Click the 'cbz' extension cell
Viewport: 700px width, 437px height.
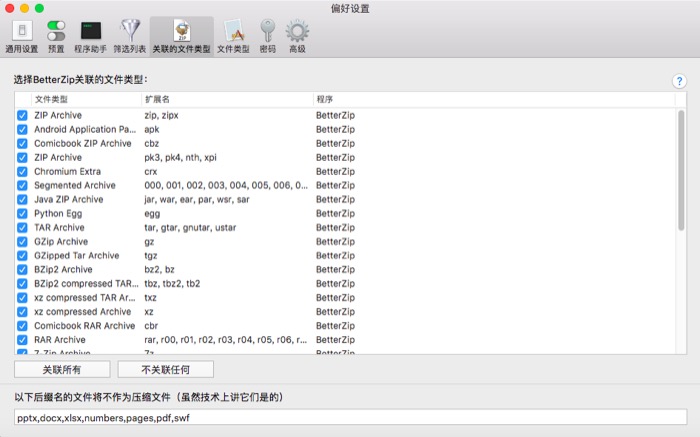[x=151, y=143]
